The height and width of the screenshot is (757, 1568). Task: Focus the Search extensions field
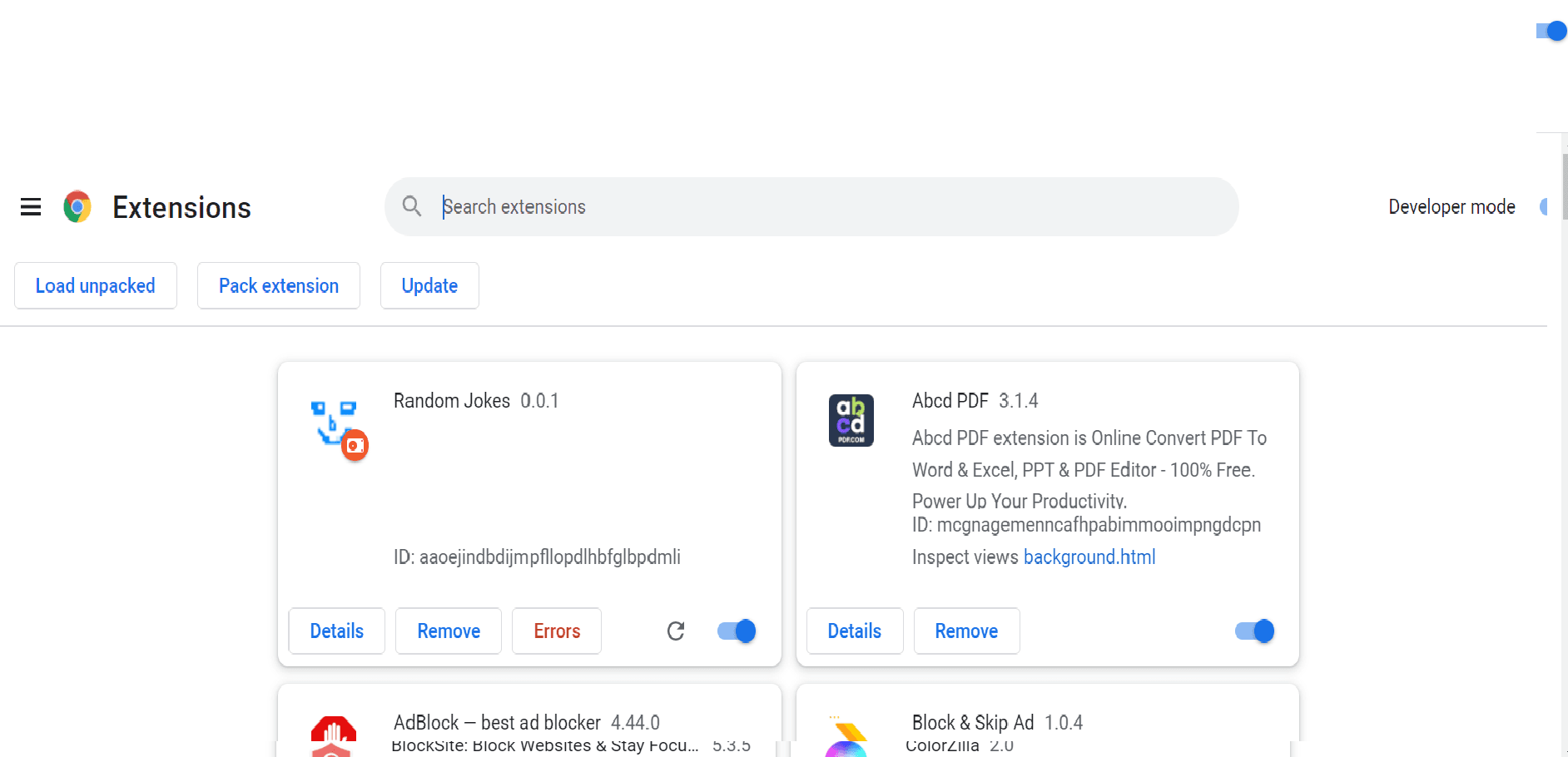[832, 207]
